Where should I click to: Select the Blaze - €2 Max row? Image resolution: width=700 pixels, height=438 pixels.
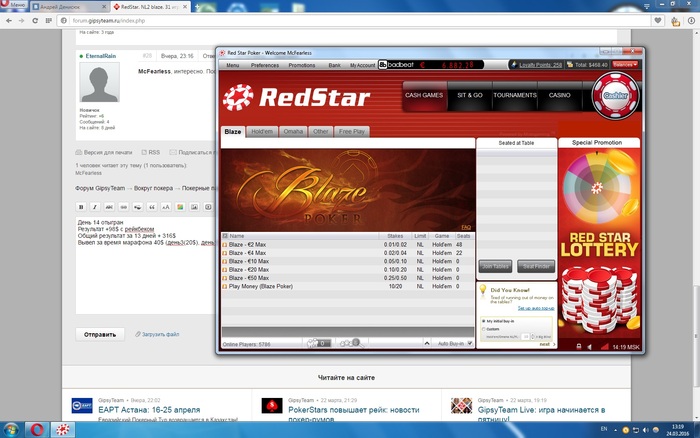pos(348,245)
